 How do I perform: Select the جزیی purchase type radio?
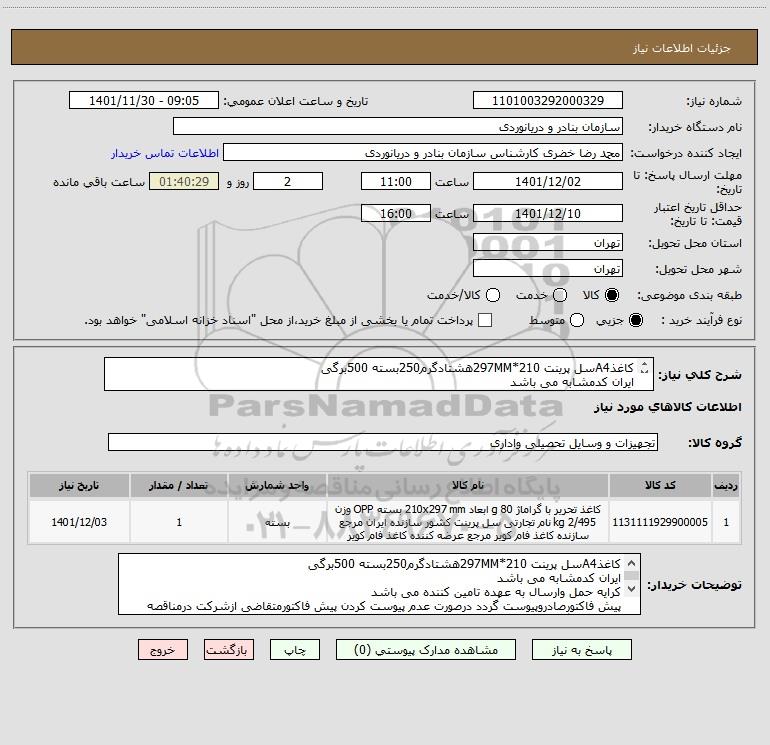pyautogui.click(x=635, y=320)
